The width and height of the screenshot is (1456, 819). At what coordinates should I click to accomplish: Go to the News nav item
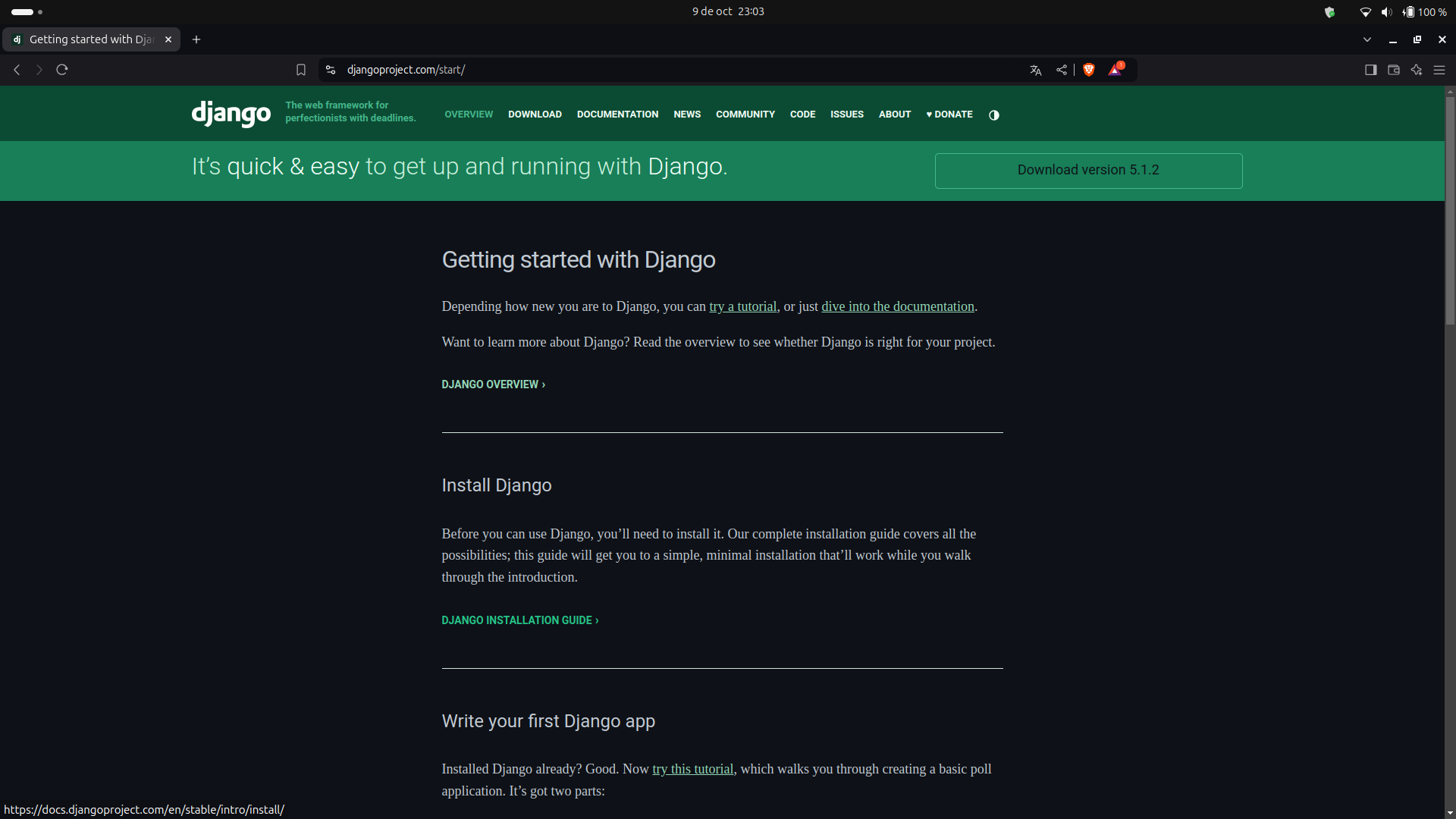pyautogui.click(x=687, y=115)
